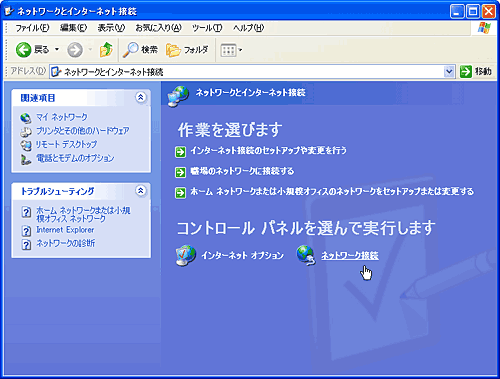
Task: Click the マイ ネットワーク globe icon
Action: [x=26, y=118]
